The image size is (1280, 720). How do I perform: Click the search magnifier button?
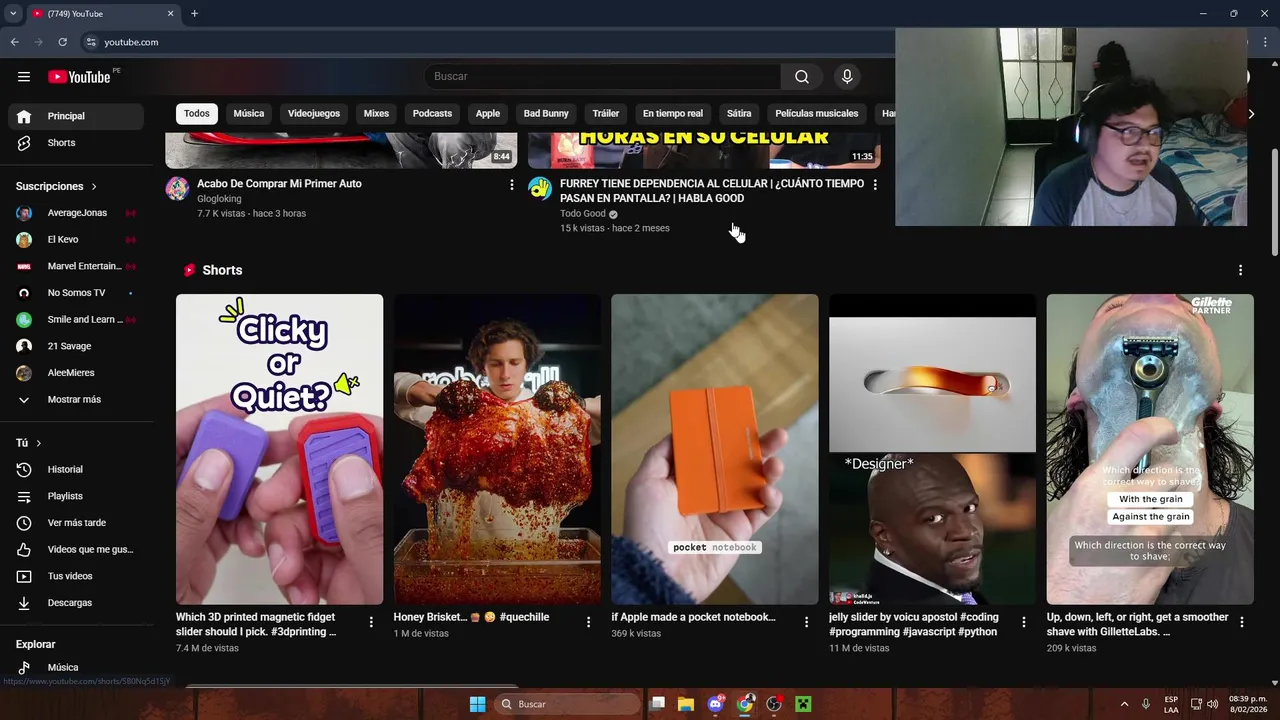[802, 77]
